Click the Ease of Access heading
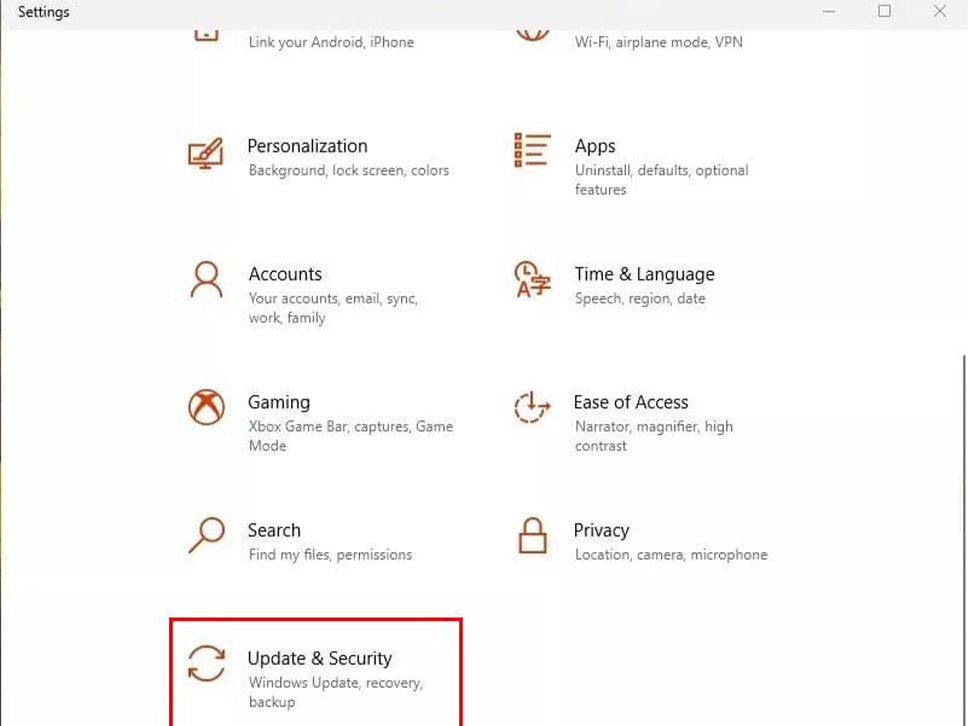This screenshot has height=726, width=968. coord(630,402)
